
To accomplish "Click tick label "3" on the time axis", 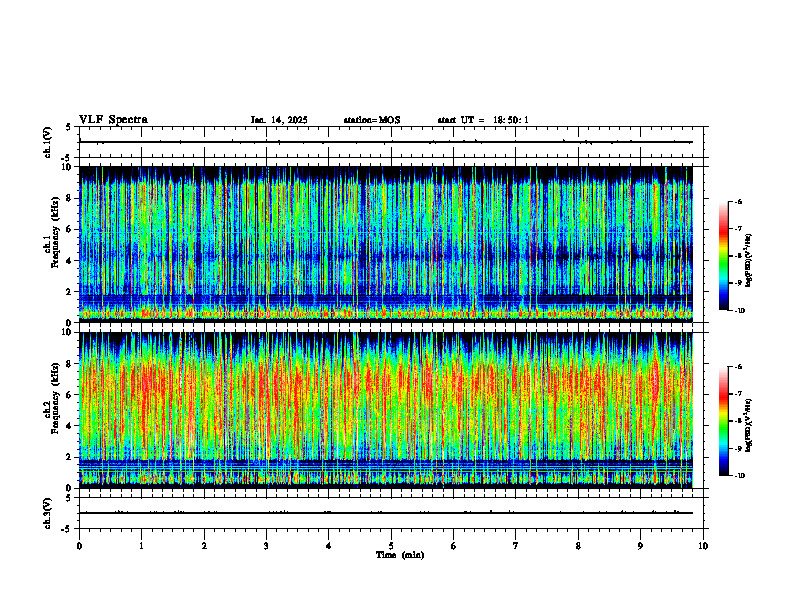I will (x=266, y=546).
